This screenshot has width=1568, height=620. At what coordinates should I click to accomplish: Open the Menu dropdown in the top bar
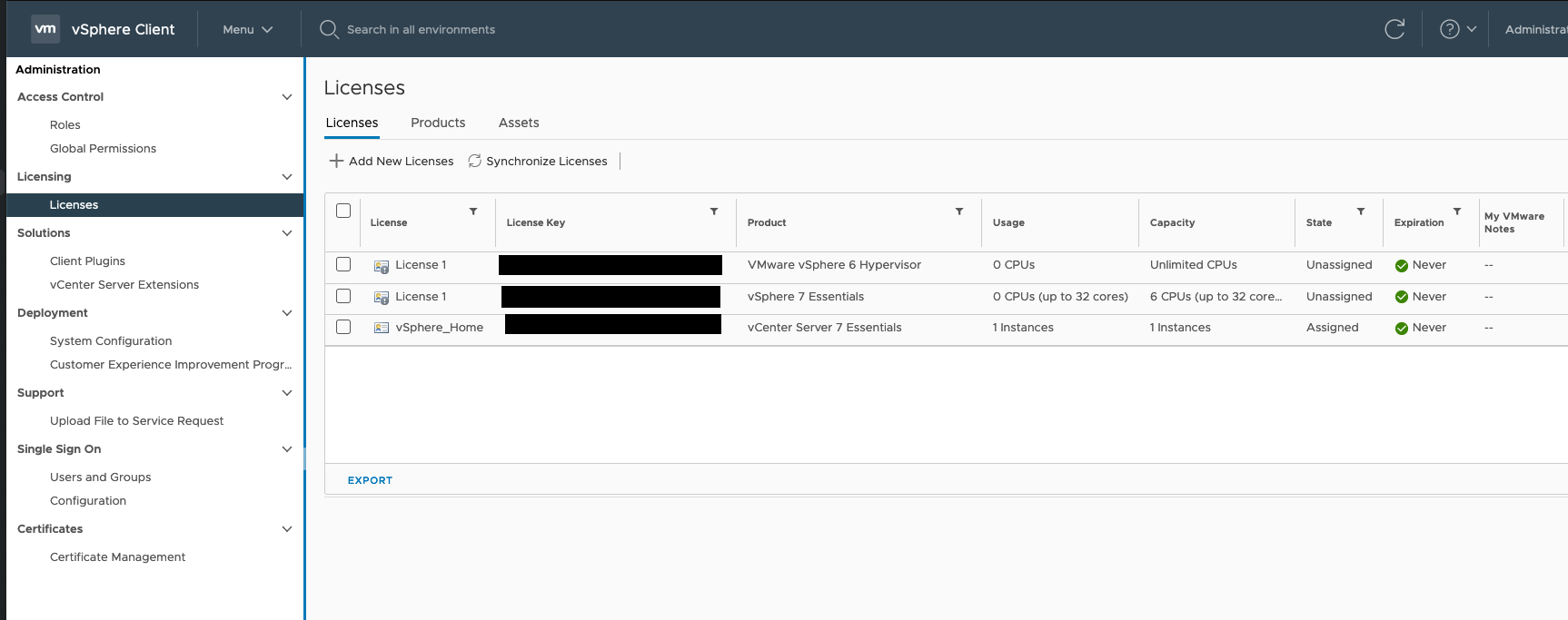tap(248, 30)
